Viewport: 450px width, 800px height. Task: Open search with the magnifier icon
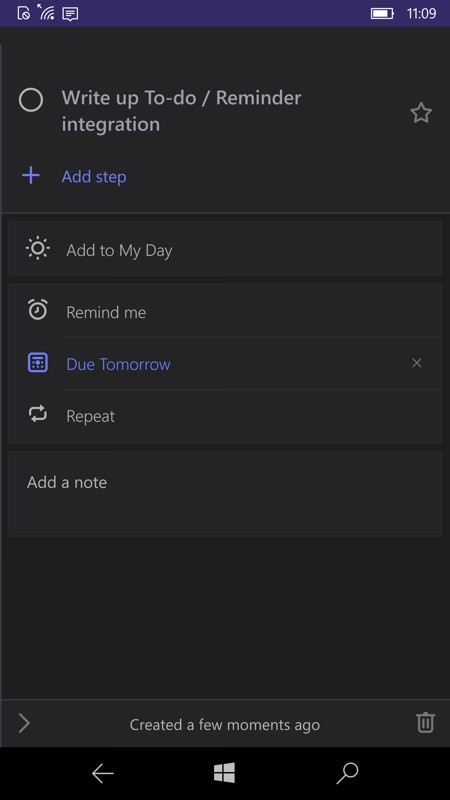point(347,774)
